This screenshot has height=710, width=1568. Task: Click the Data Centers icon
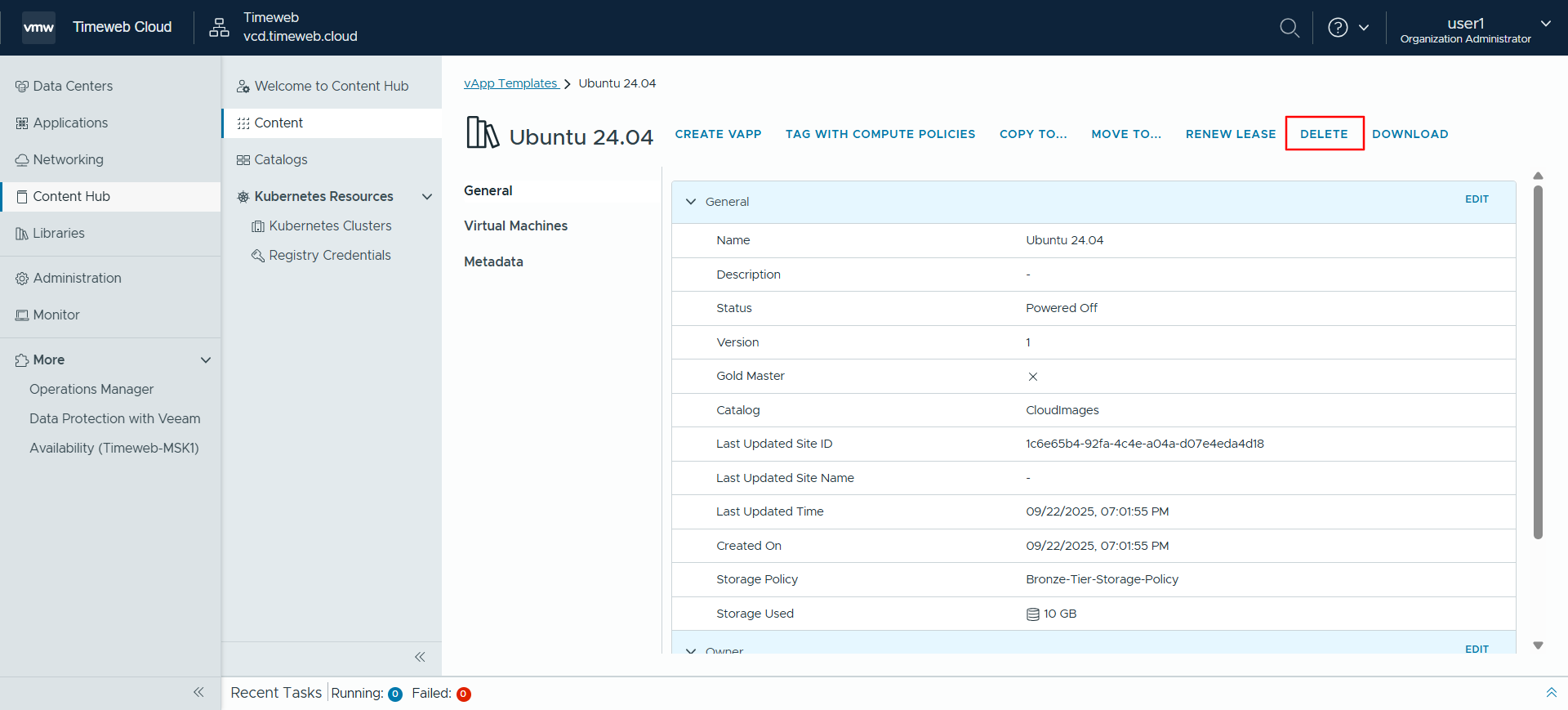coord(22,87)
